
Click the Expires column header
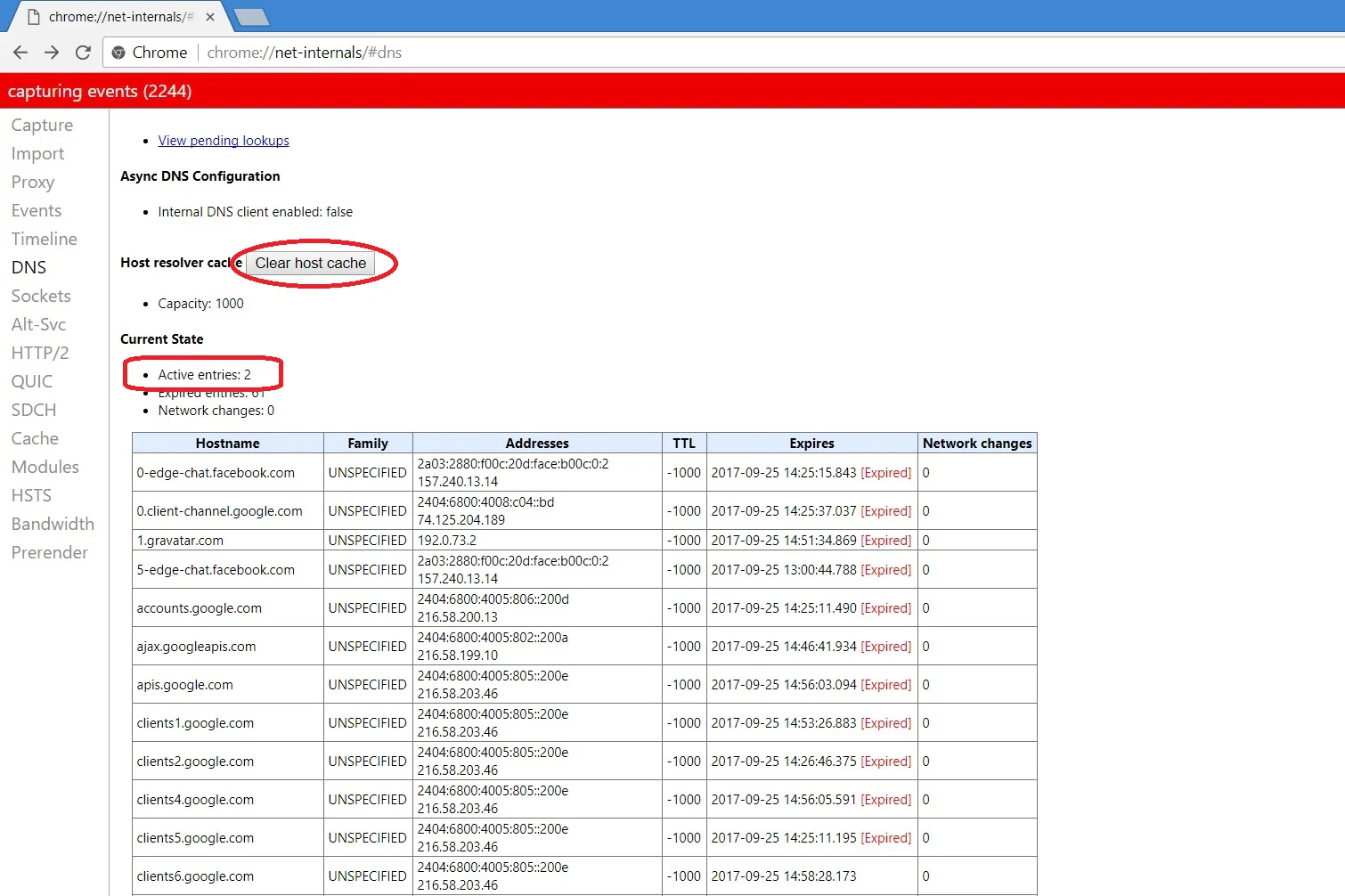(812, 443)
